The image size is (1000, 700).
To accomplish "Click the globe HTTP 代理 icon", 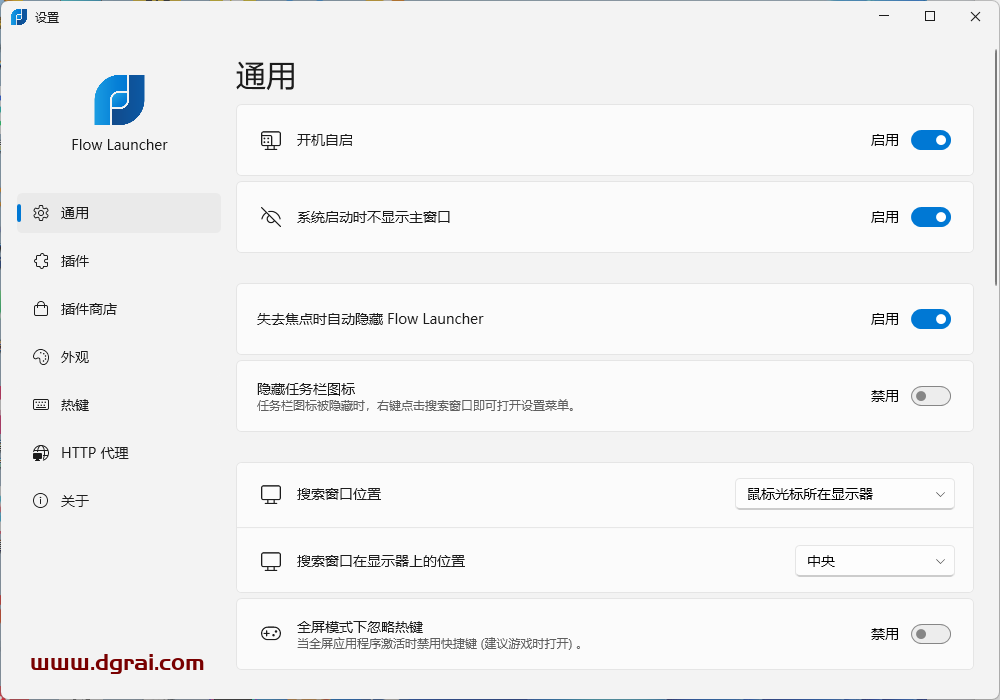I will (x=41, y=453).
